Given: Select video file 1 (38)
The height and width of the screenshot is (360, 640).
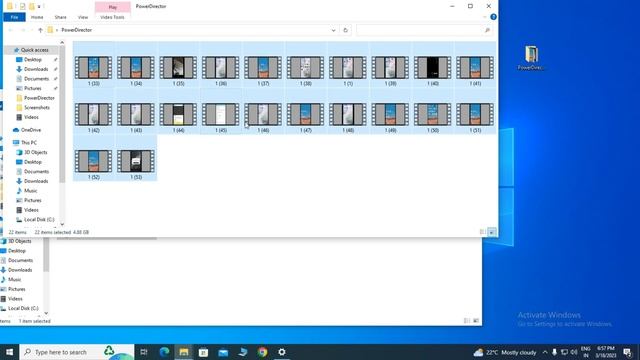Looking at the screenshot, I should click(x=305, y=67).
